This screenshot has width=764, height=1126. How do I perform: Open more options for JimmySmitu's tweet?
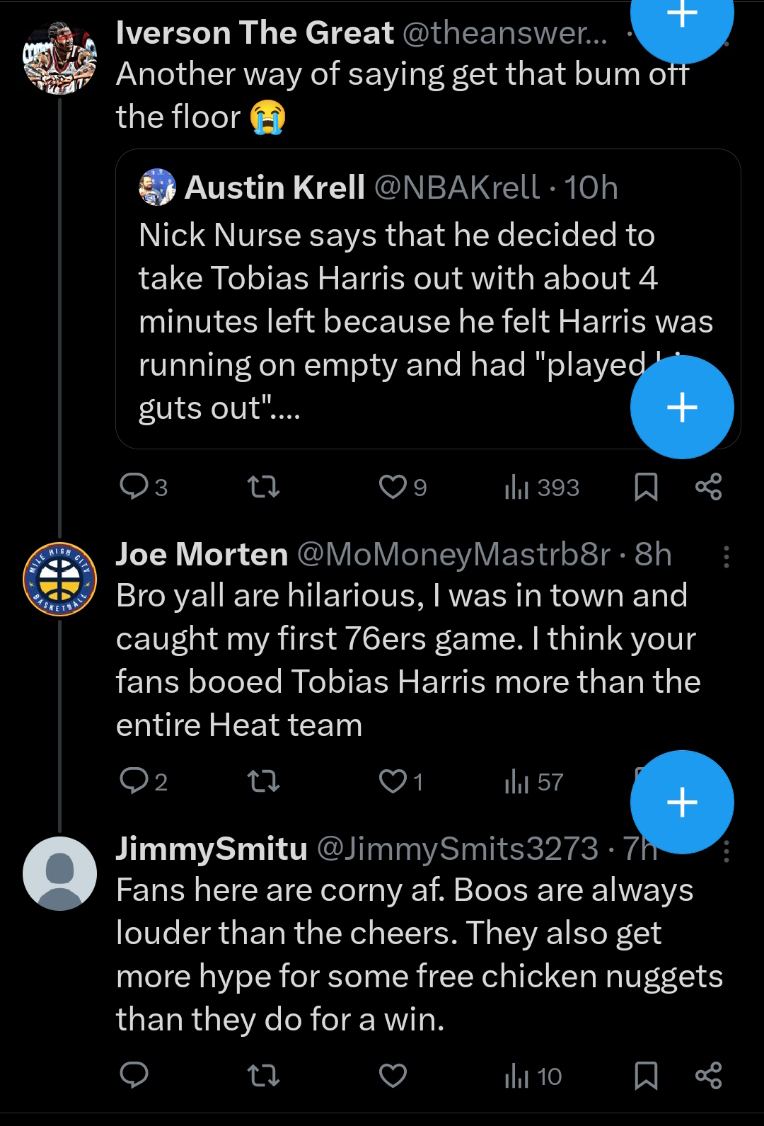(726, 851)
